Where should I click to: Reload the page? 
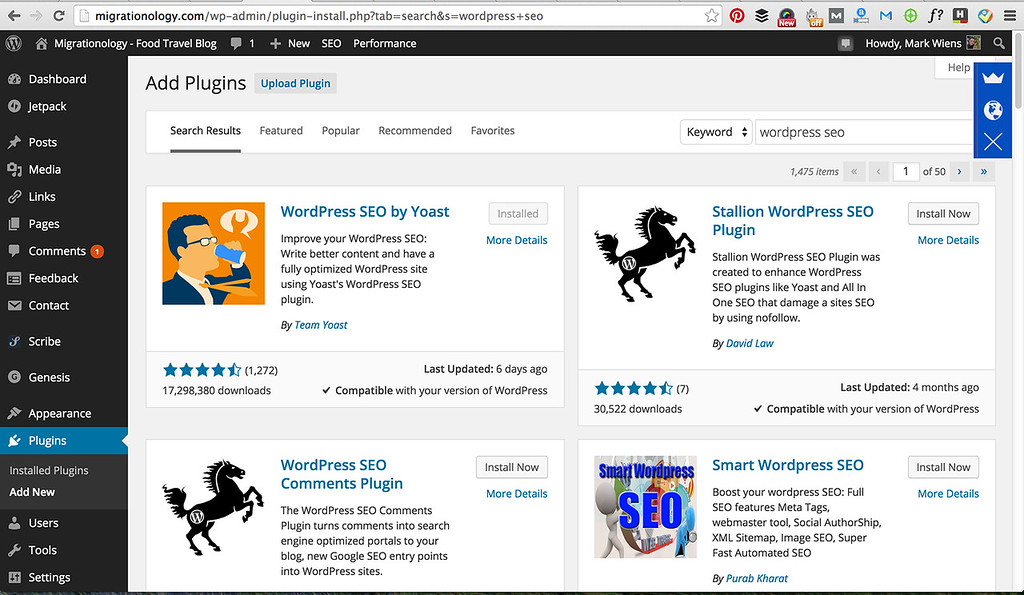59,16
